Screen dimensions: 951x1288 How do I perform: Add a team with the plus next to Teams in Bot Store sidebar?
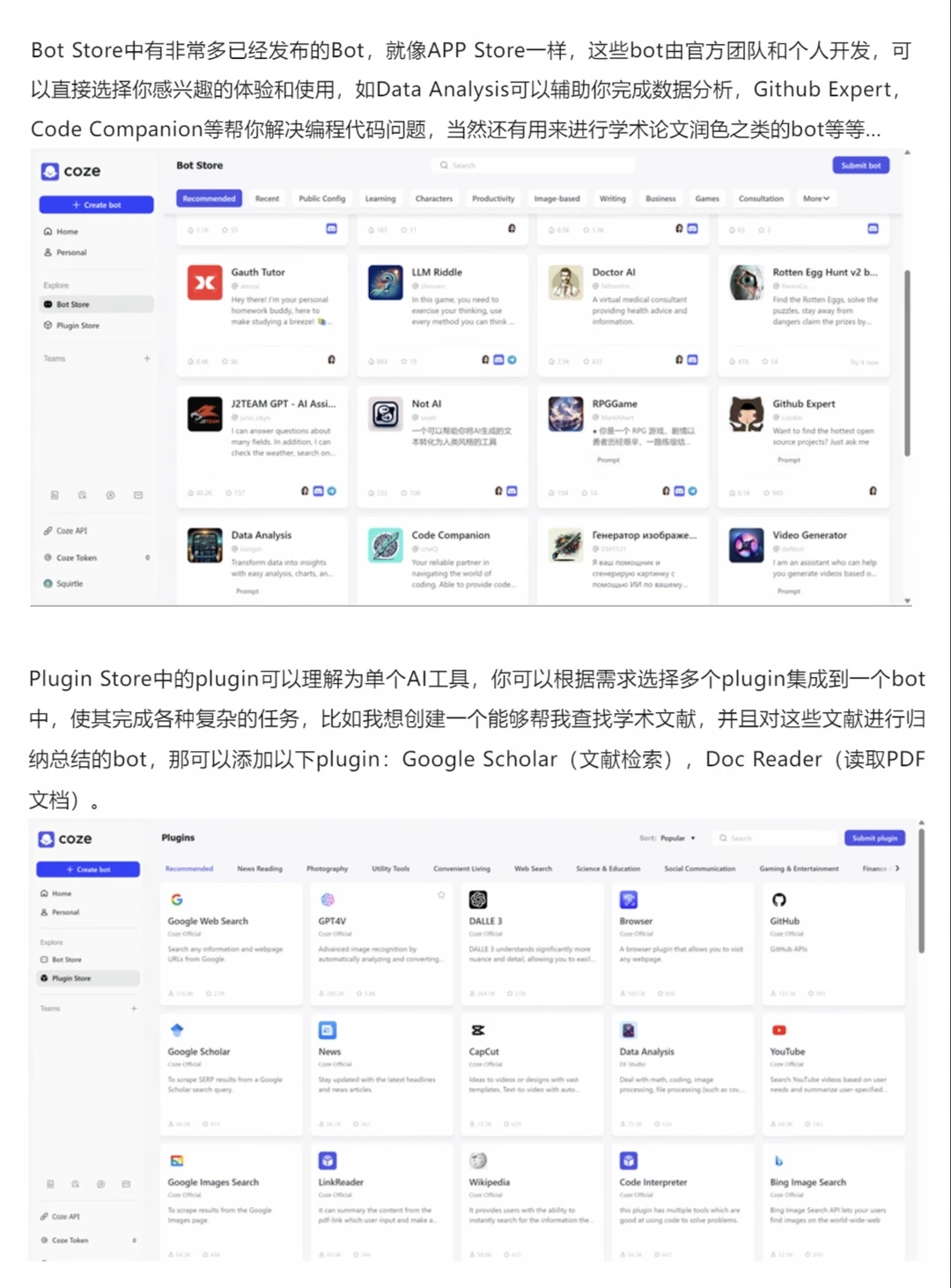pos(147,358)
